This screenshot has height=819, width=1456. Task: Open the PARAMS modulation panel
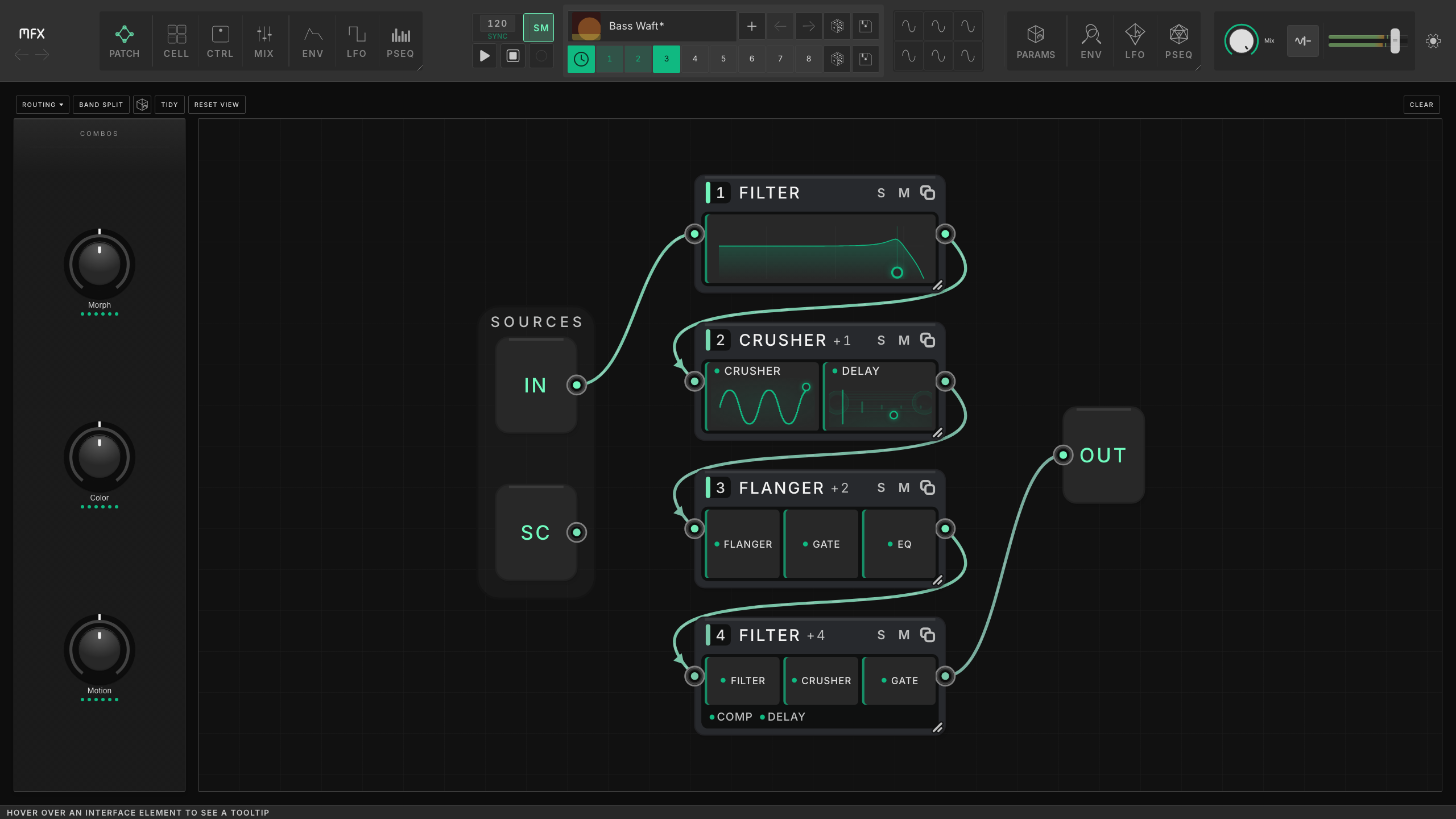pyautogui.click(x=1036, y=42)
